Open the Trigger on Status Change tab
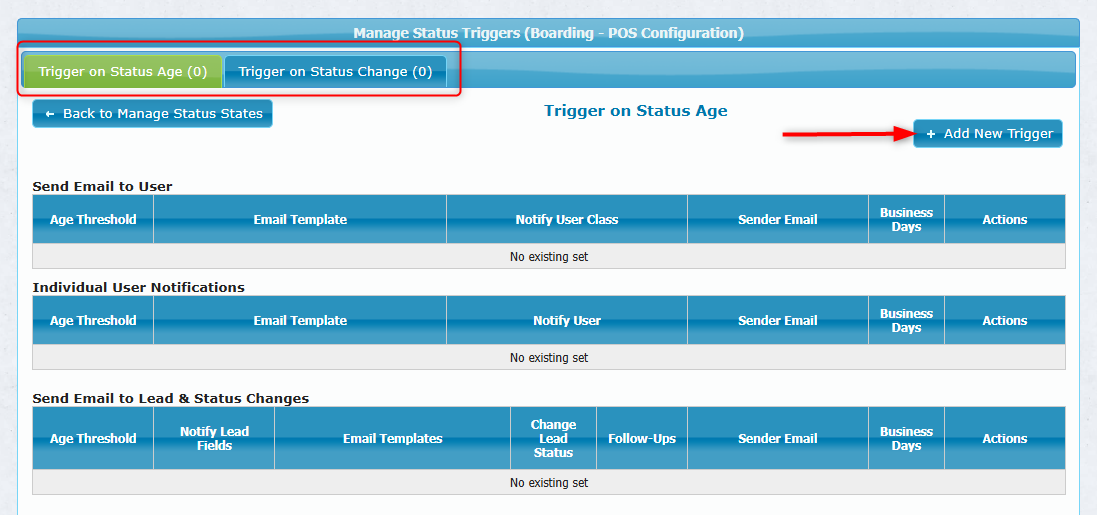The height and width of the screenshot is (515, 1097). click(335, 72)
